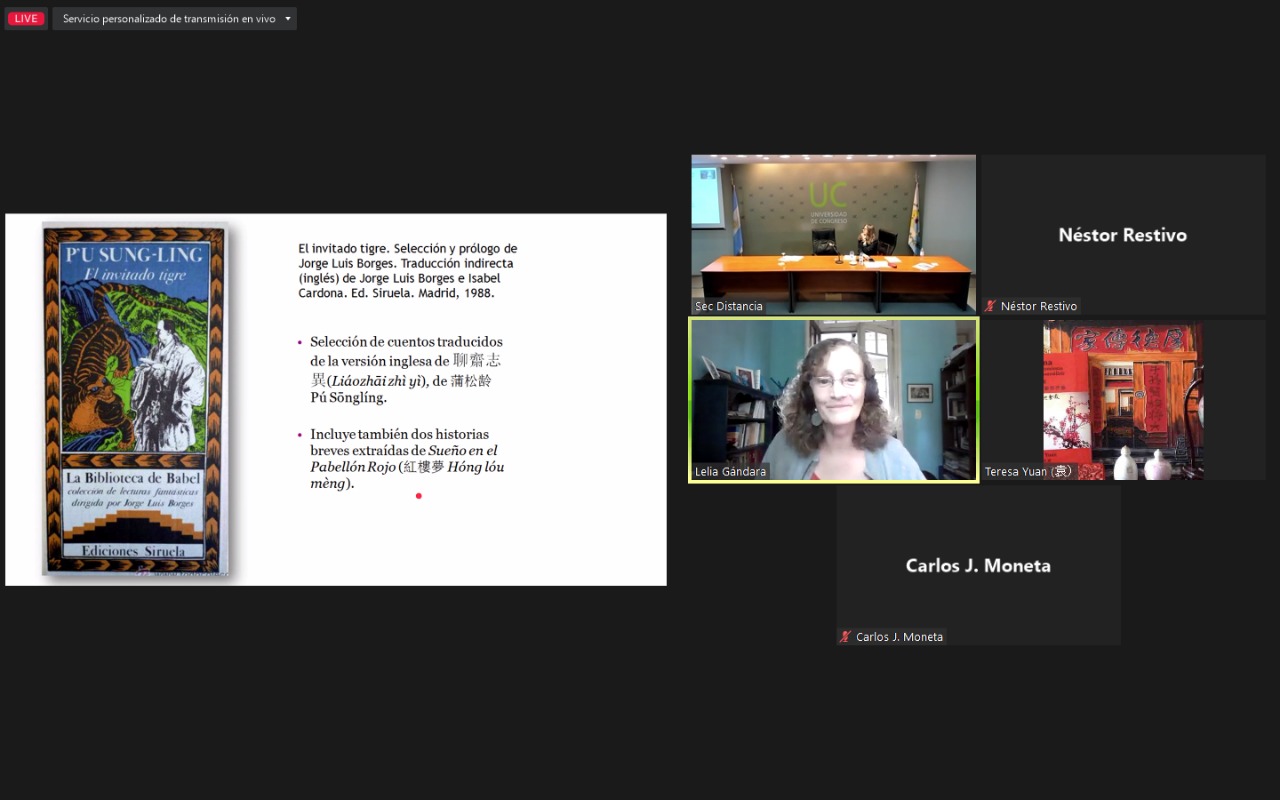Select the Teresa Yuan video tile
The image size is (1280, 800).
(1123, 400)
